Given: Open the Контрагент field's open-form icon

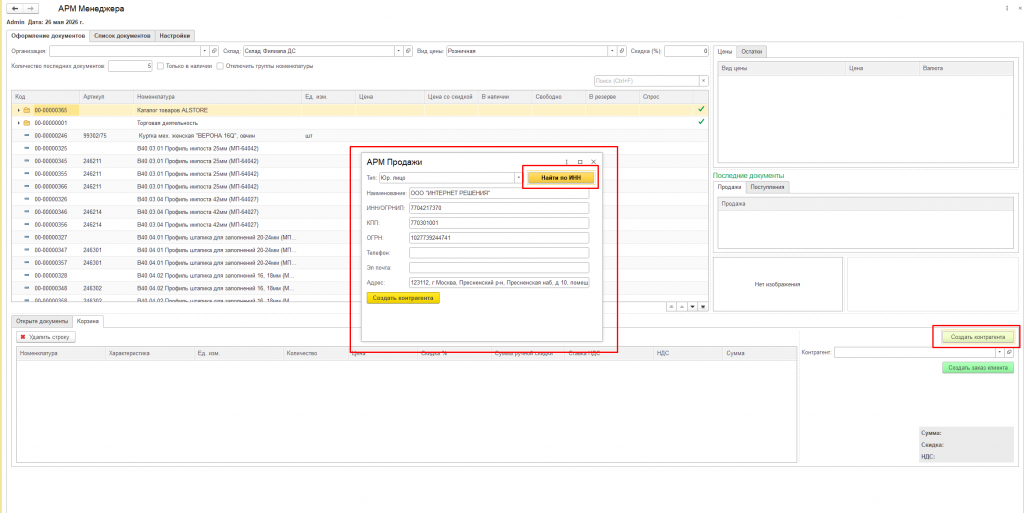Looking at the screenshot, I should [x=1009, y=352].
